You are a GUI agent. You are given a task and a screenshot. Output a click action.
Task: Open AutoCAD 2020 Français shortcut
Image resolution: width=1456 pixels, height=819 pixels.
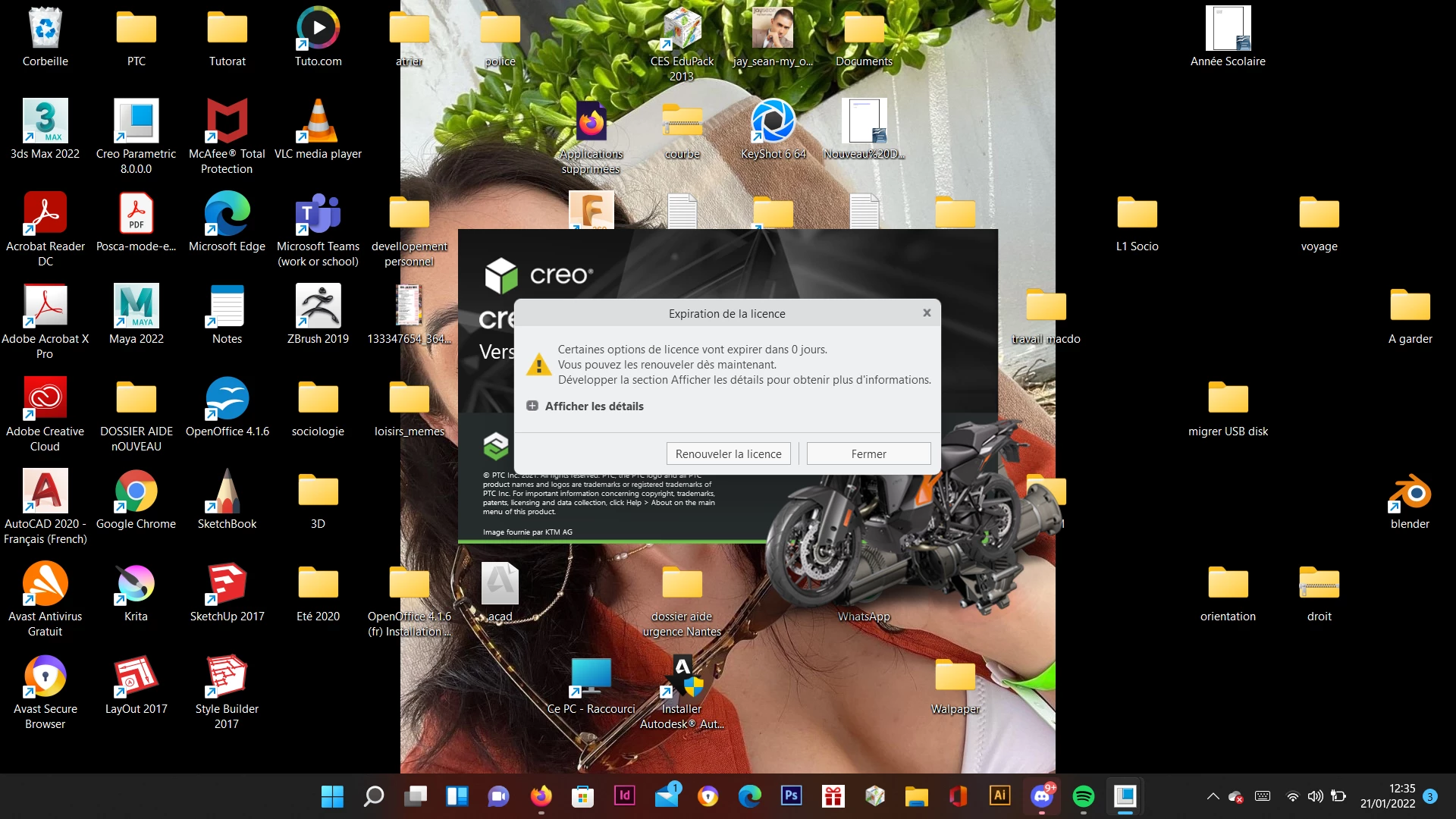(45, 491)
